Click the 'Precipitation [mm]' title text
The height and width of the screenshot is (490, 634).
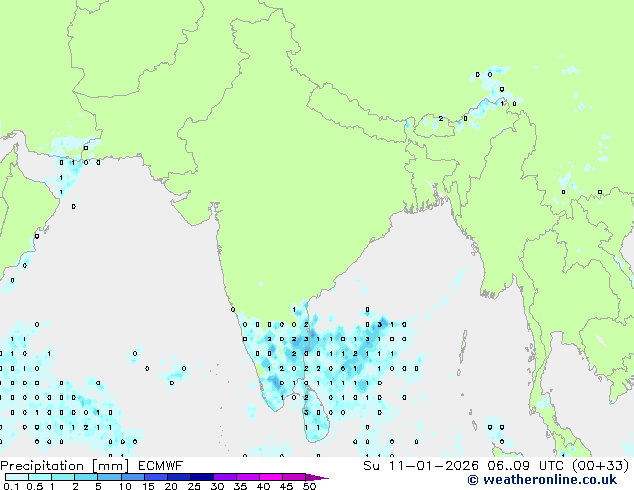coord(64,466)
